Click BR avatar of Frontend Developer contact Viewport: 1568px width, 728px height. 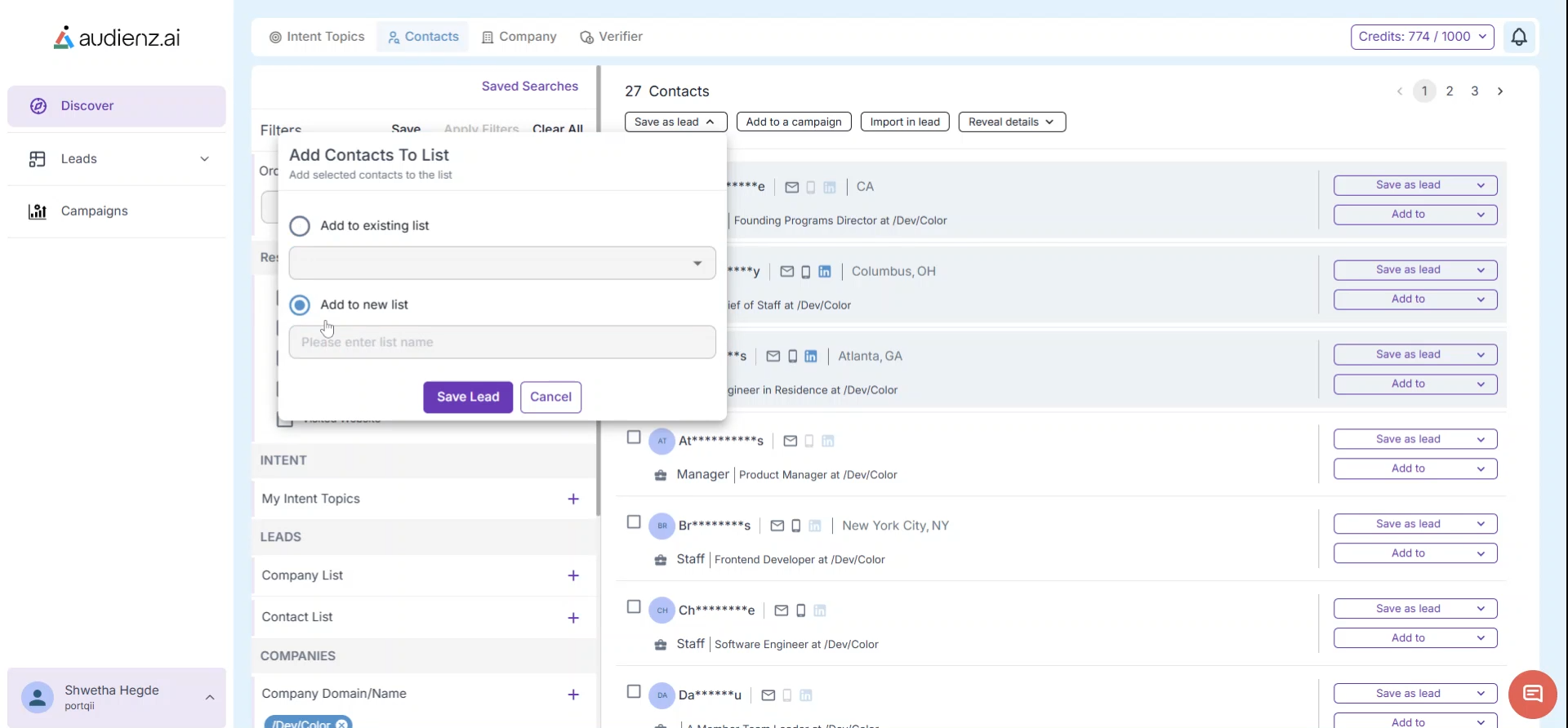pyautogui.click(x=661, y=526)
